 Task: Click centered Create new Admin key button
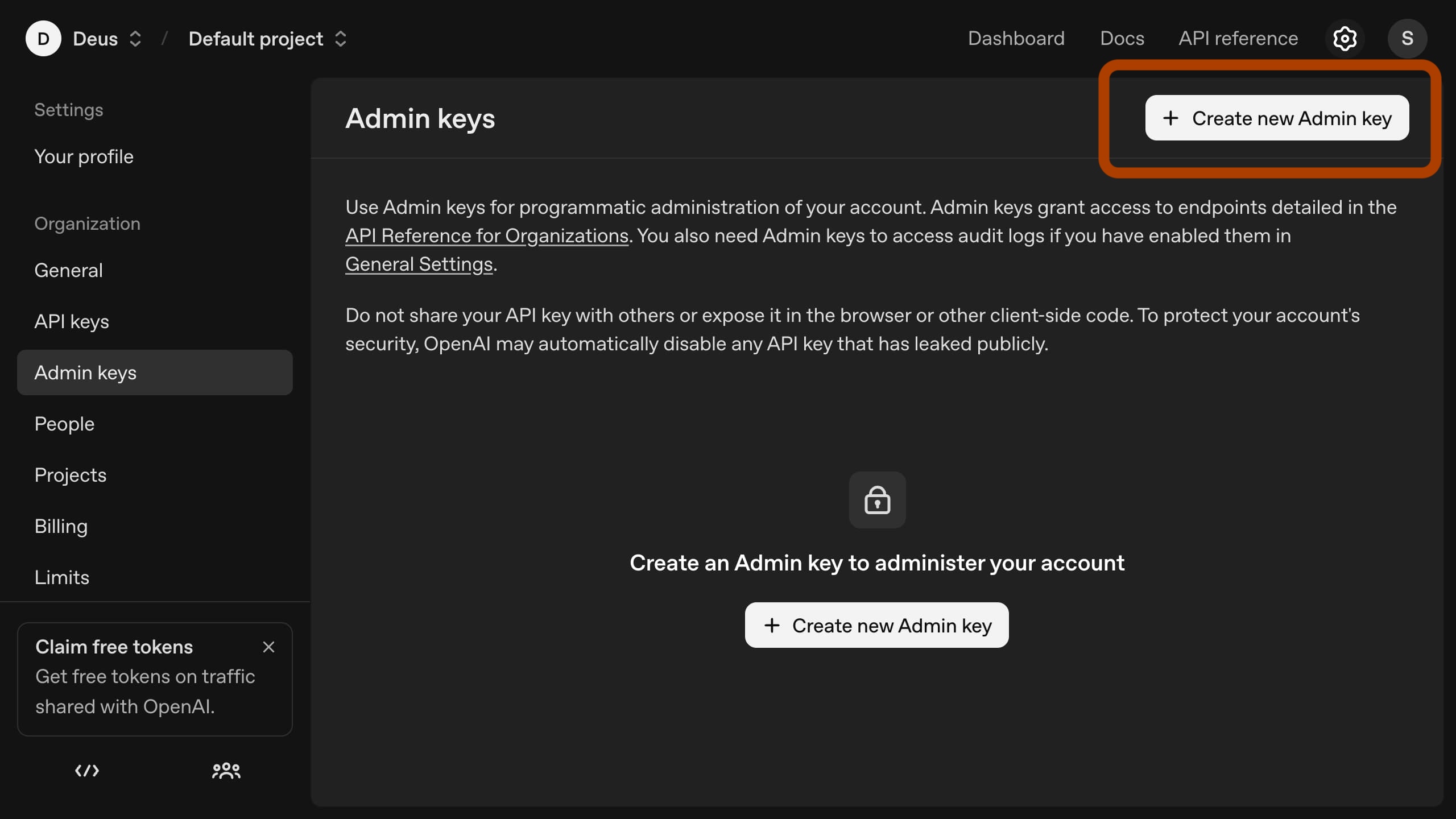[x=876, y=625]
